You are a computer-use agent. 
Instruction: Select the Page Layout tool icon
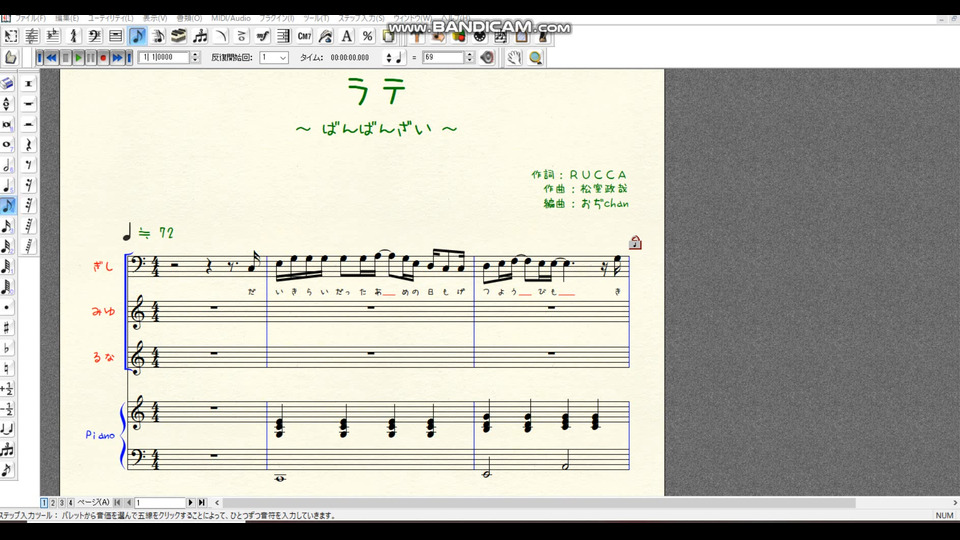point(388,37)
